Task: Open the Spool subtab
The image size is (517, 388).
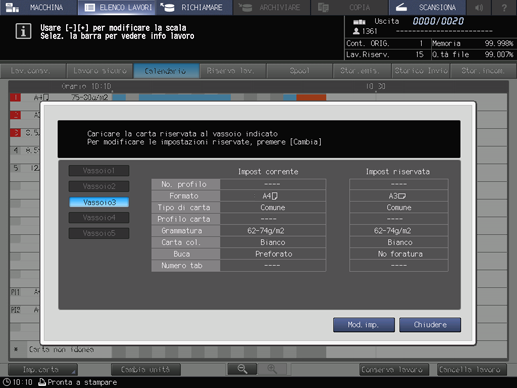Action: click(x=299, y=71)
